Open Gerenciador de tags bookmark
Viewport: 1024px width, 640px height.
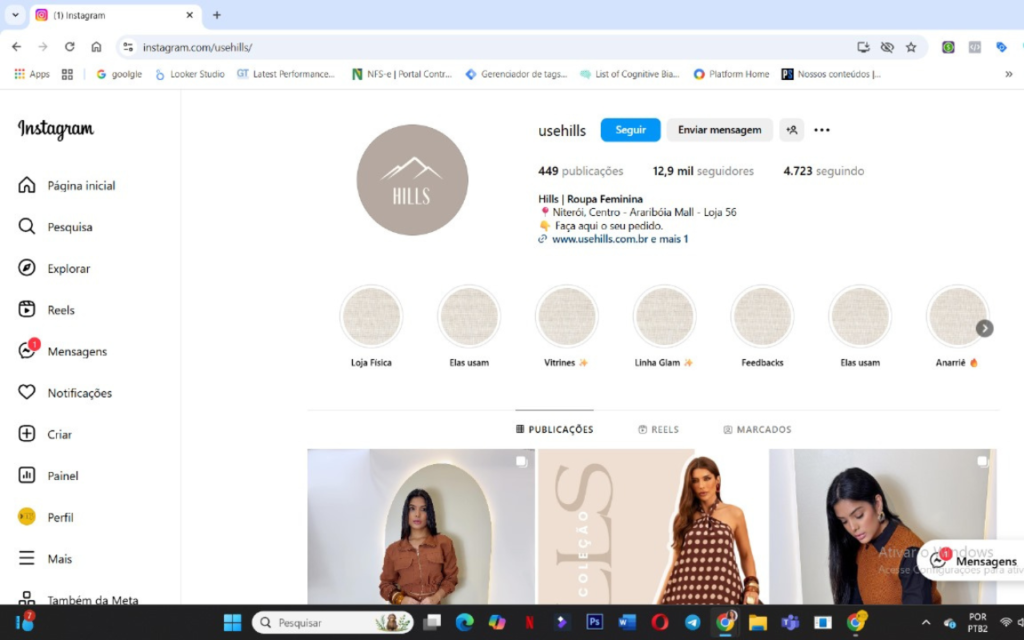coord(516,74)
